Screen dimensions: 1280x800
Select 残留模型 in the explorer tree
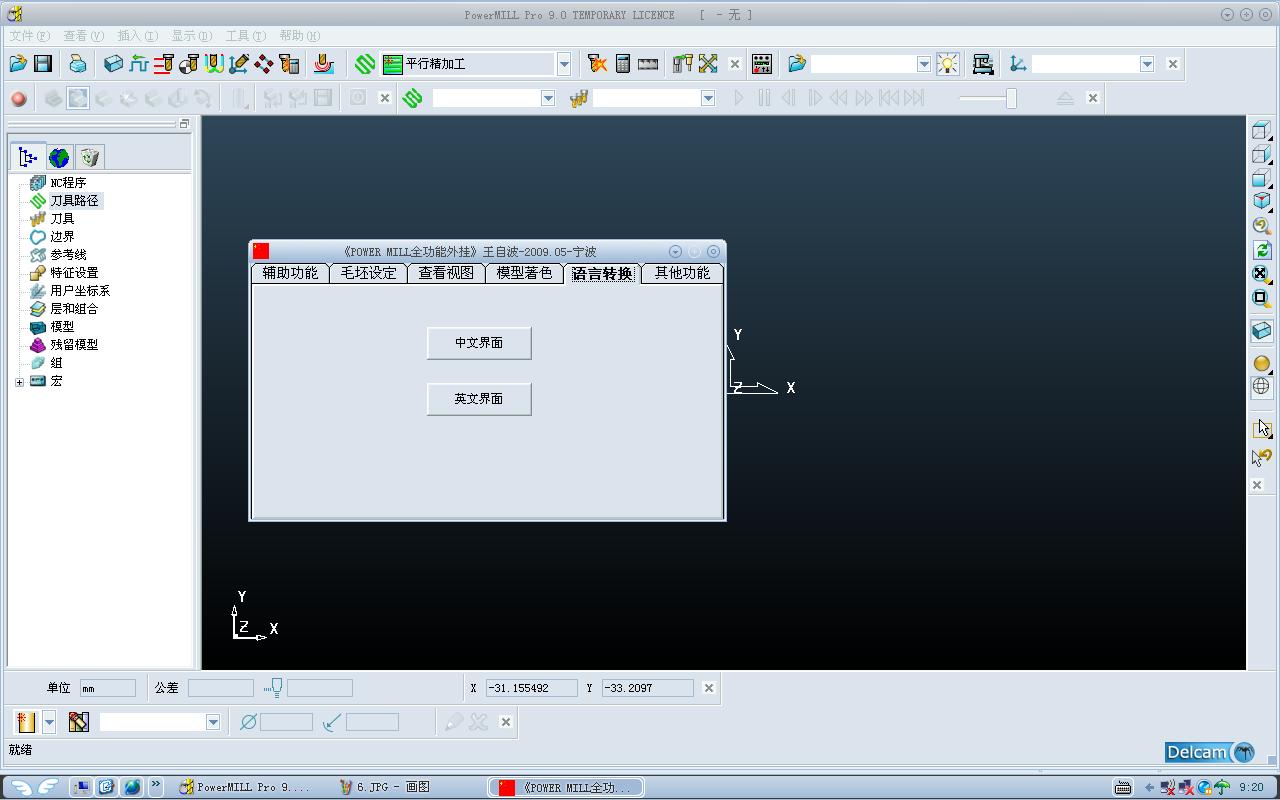[x=74, y=345]
